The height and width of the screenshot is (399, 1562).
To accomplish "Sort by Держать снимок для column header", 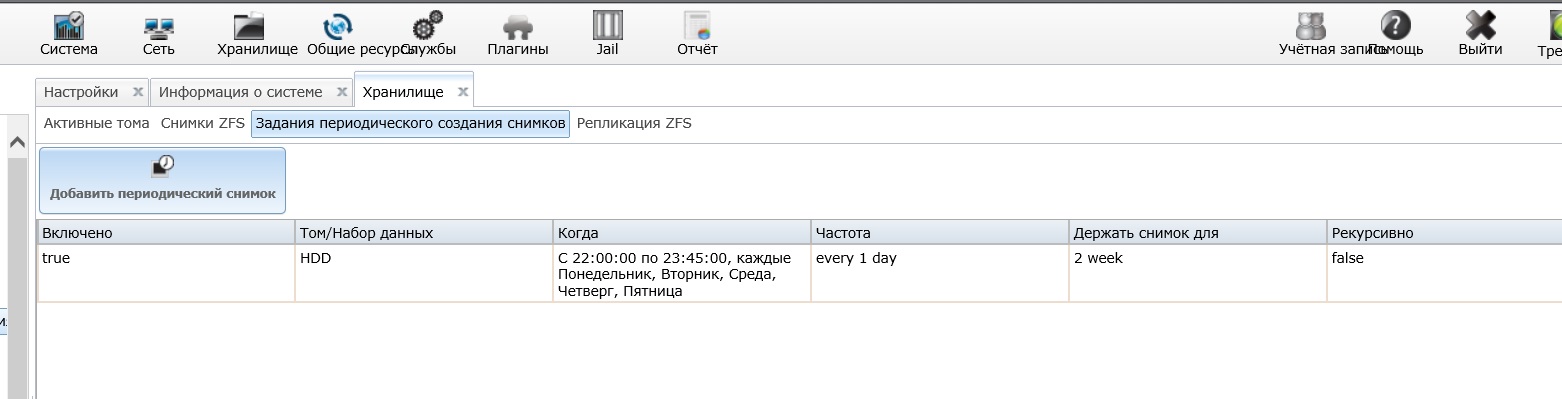I will (x=1198, y=232).
